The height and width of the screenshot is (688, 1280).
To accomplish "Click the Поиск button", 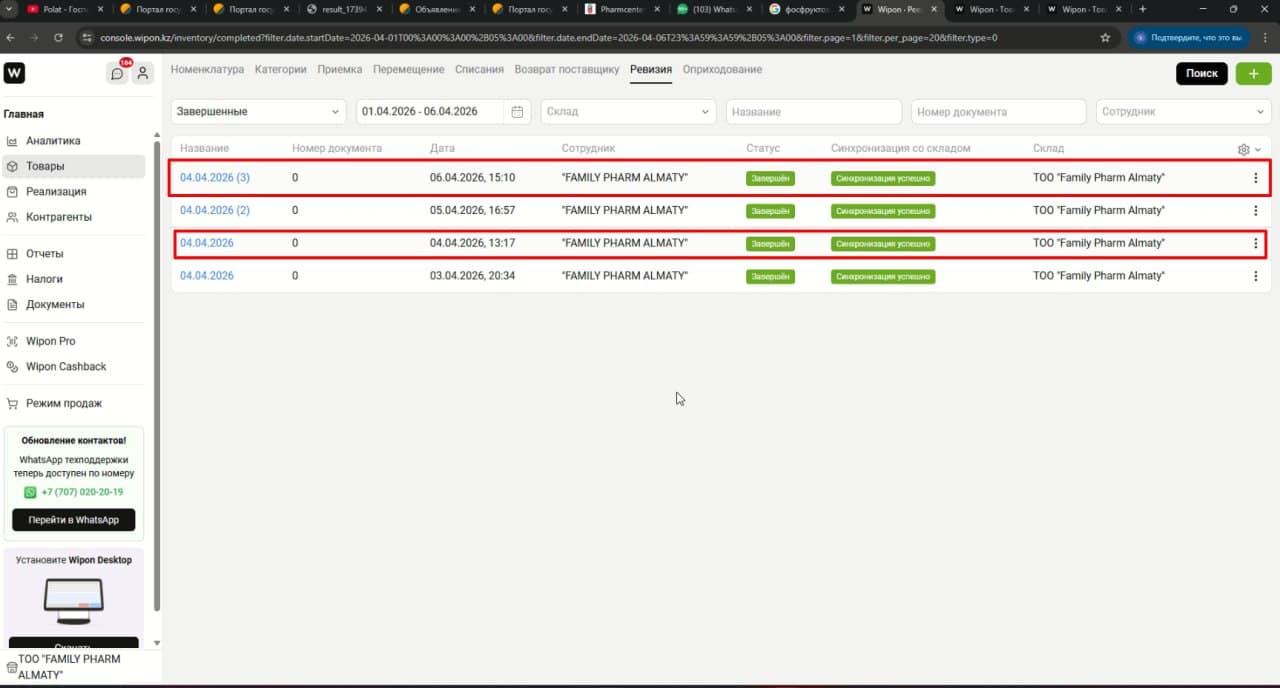I will 1201,73.
